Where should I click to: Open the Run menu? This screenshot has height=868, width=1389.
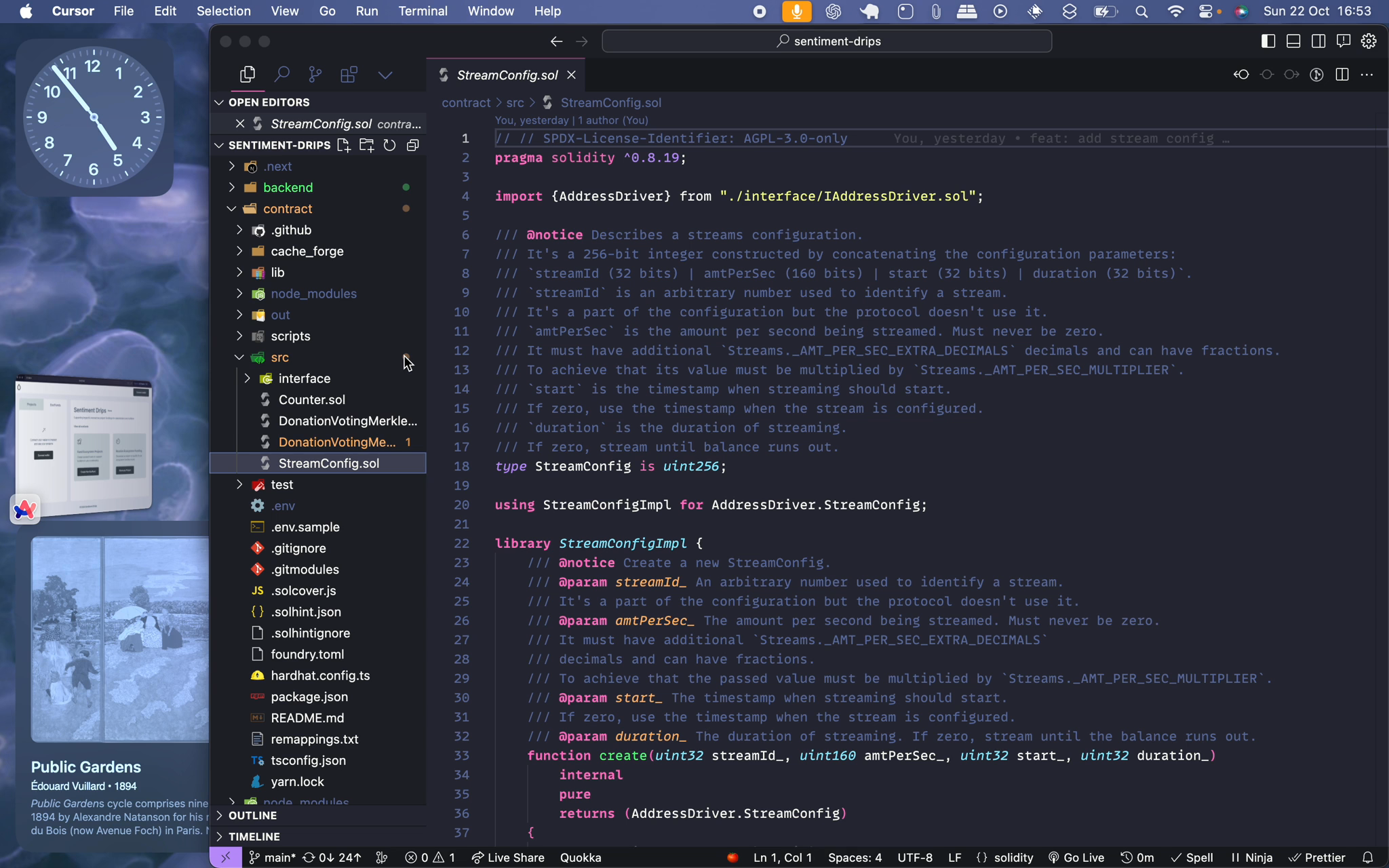366,11
